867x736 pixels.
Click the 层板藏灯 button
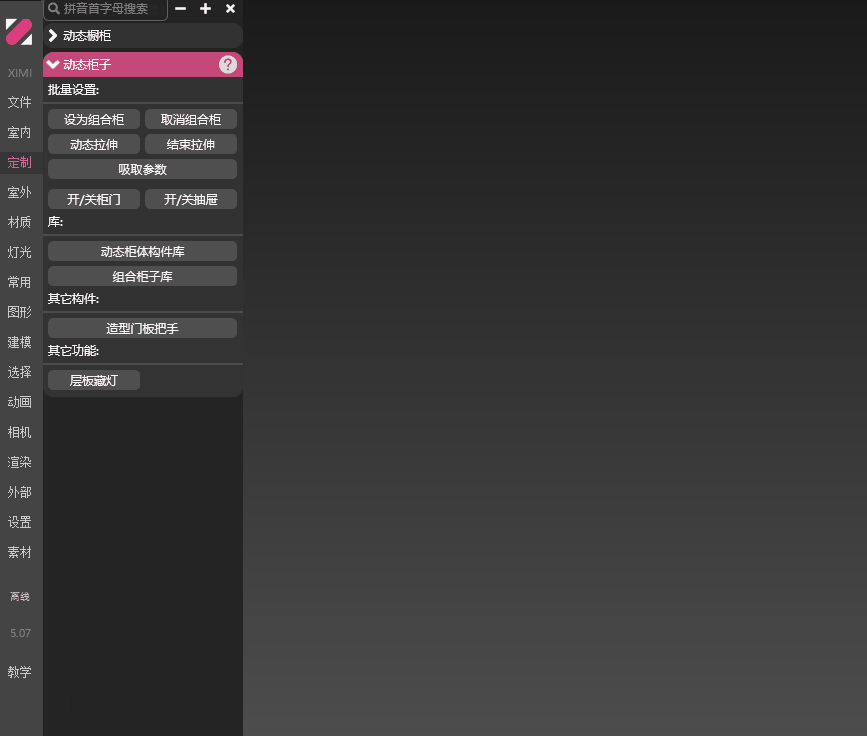point(94,380)
